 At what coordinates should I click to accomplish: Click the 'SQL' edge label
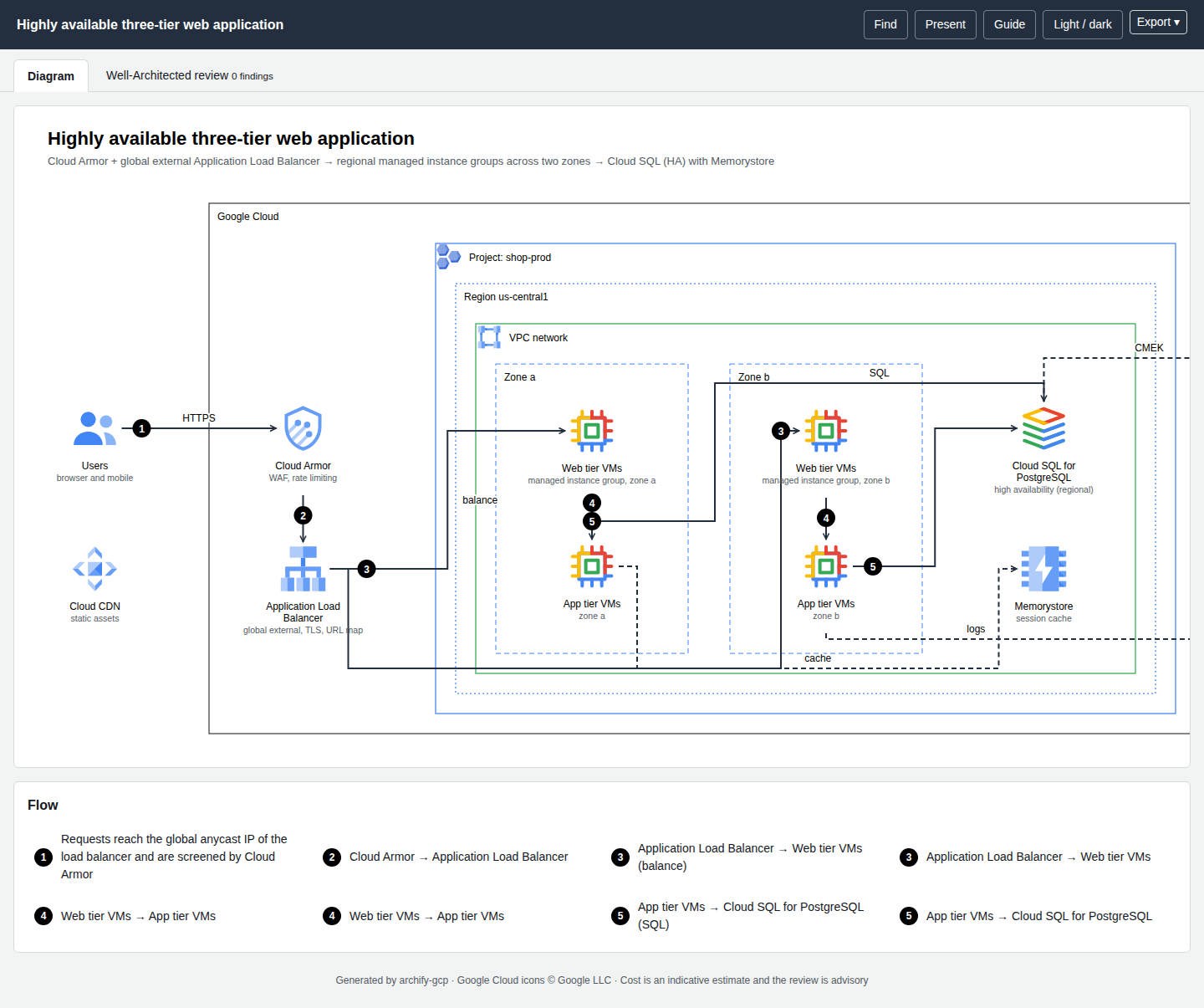pos(880,373)
